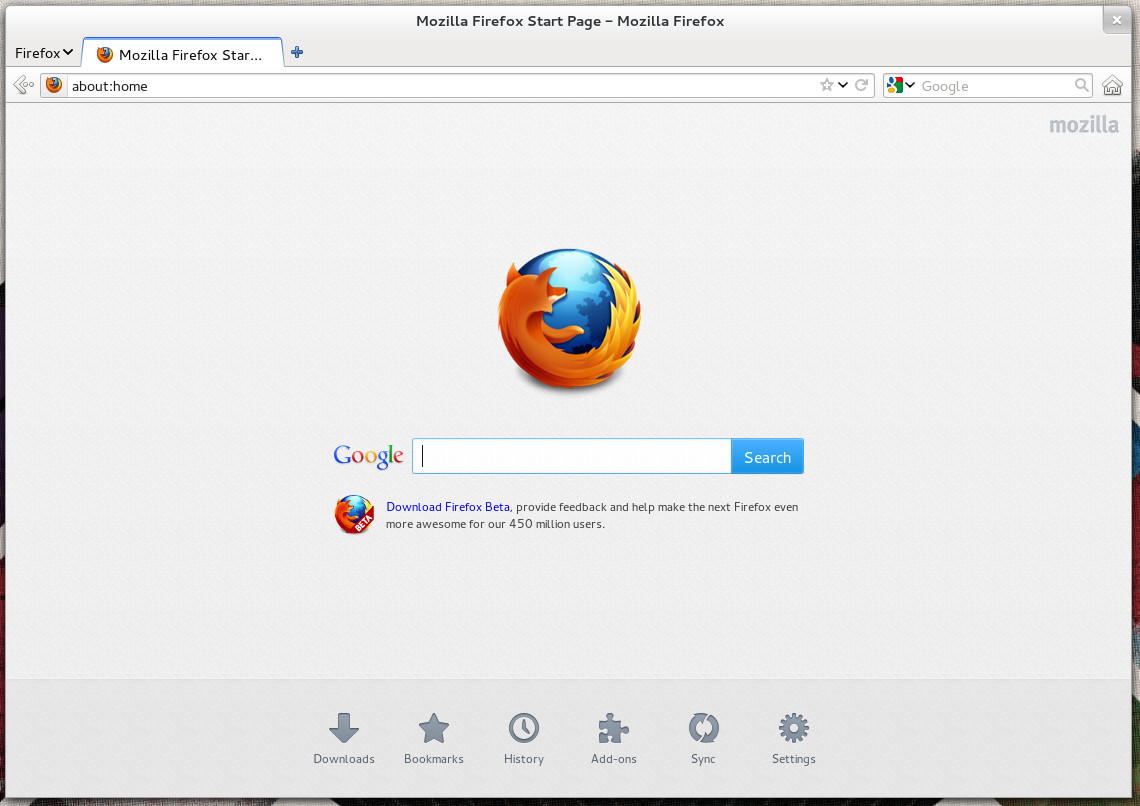
Task: Reload the page with the refresh icon
Action: (x=862, y=85)
